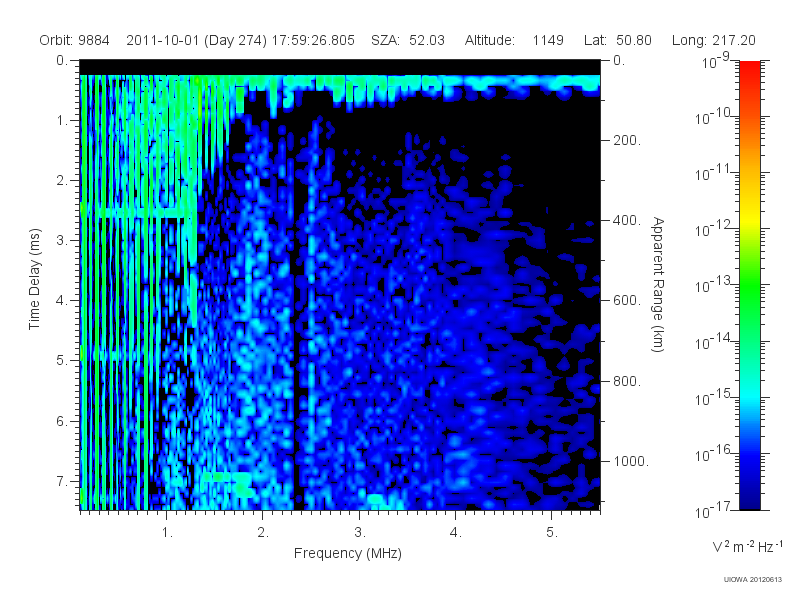
Task: Click the 'Long: 217.20' value
Action: tap(713, 40)
